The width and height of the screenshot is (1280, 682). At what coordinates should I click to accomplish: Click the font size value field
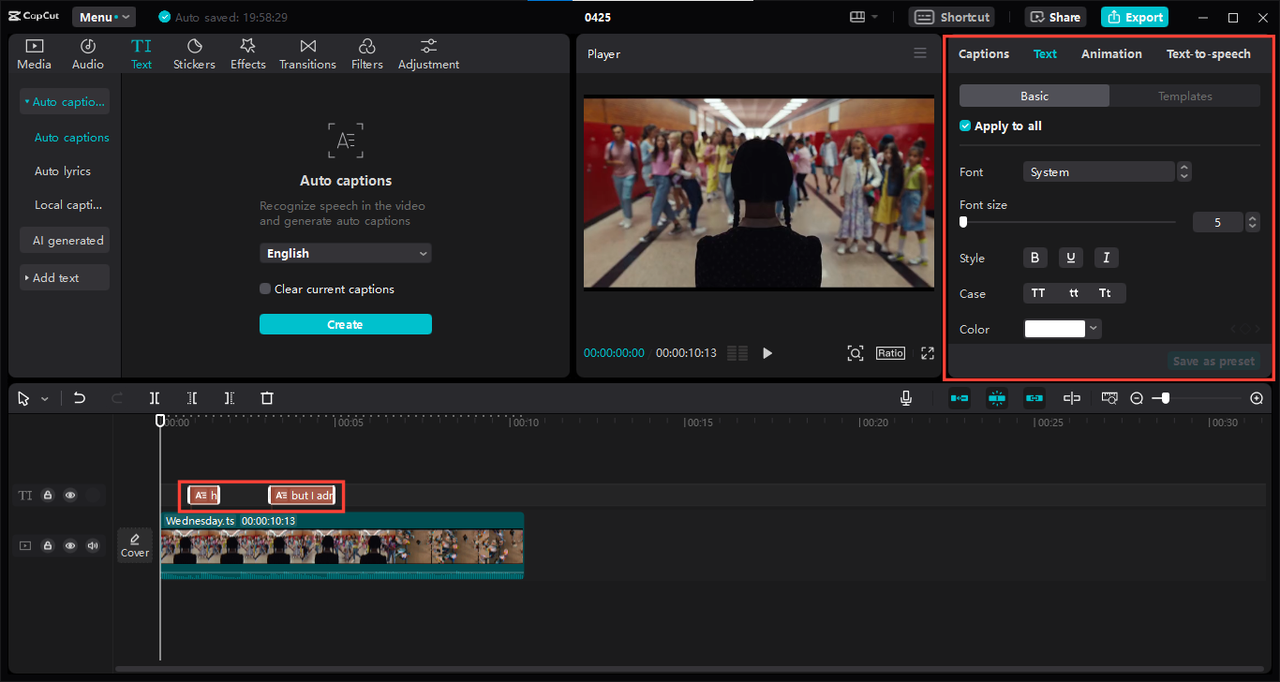[1217, 222]
